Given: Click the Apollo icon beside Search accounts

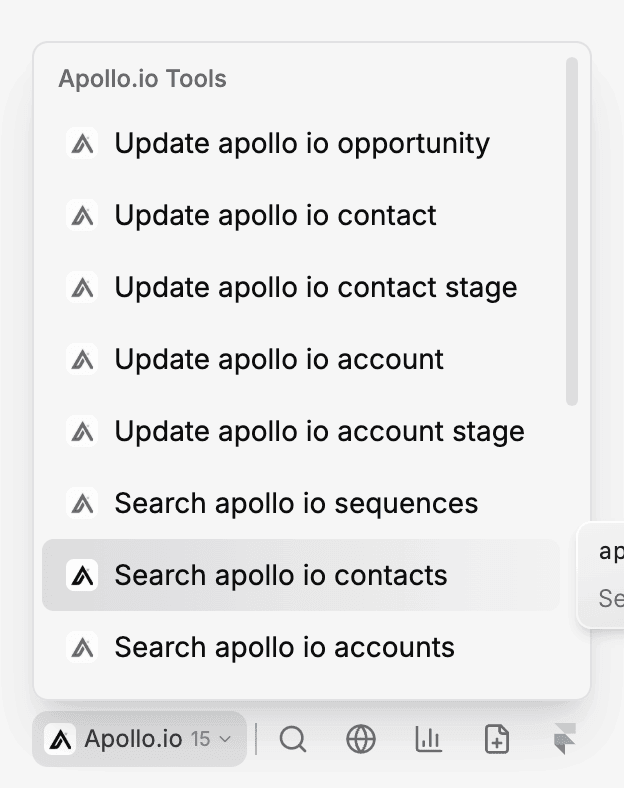Looking at the screenshot, I should coord(82,647).
